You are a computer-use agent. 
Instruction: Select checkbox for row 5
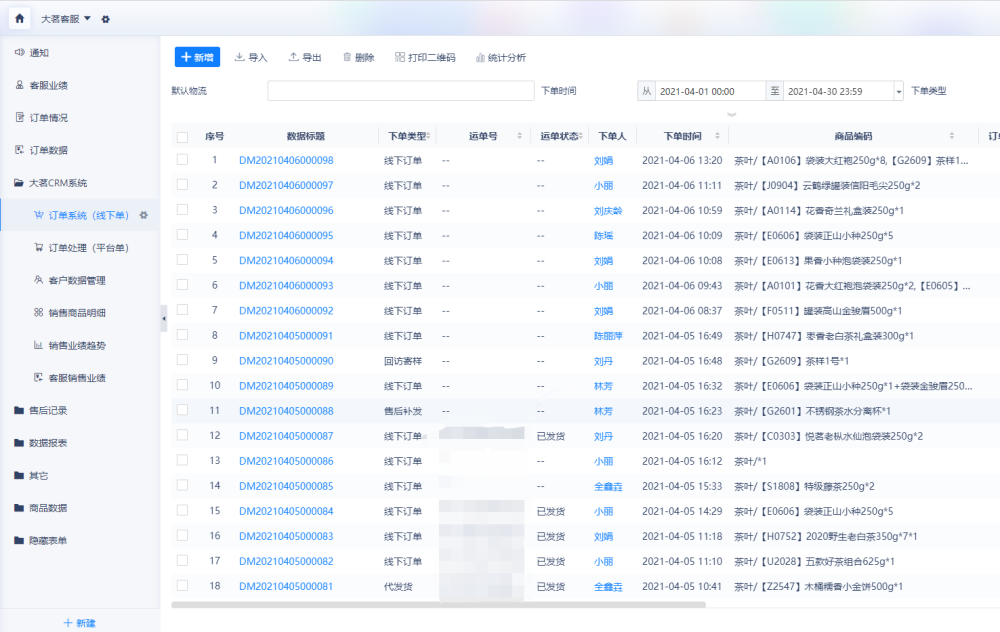pyautogui.click(x=182, y=260)
